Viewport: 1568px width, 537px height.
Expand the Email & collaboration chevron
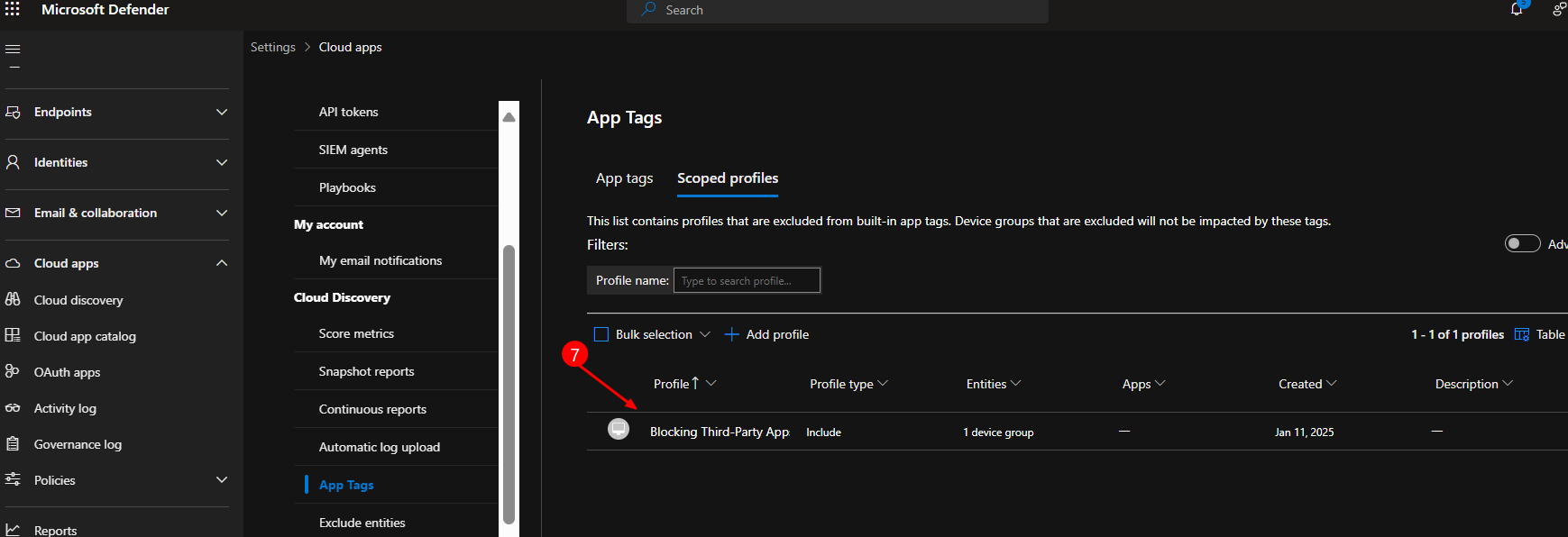(222, 213)
